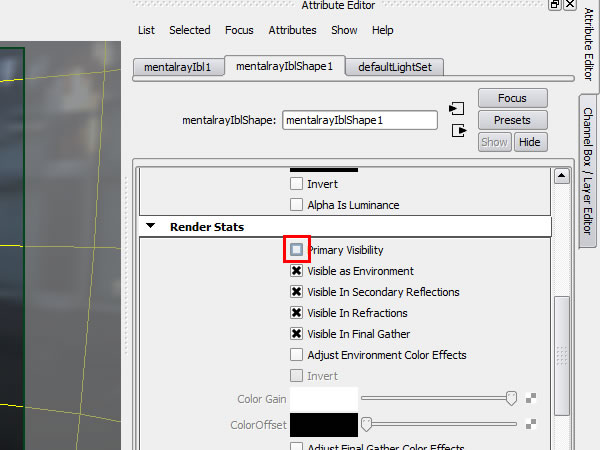Viewport: 600px width, 450px height.
Task: Click the output connection arrow icon
Action: [459, 130]
